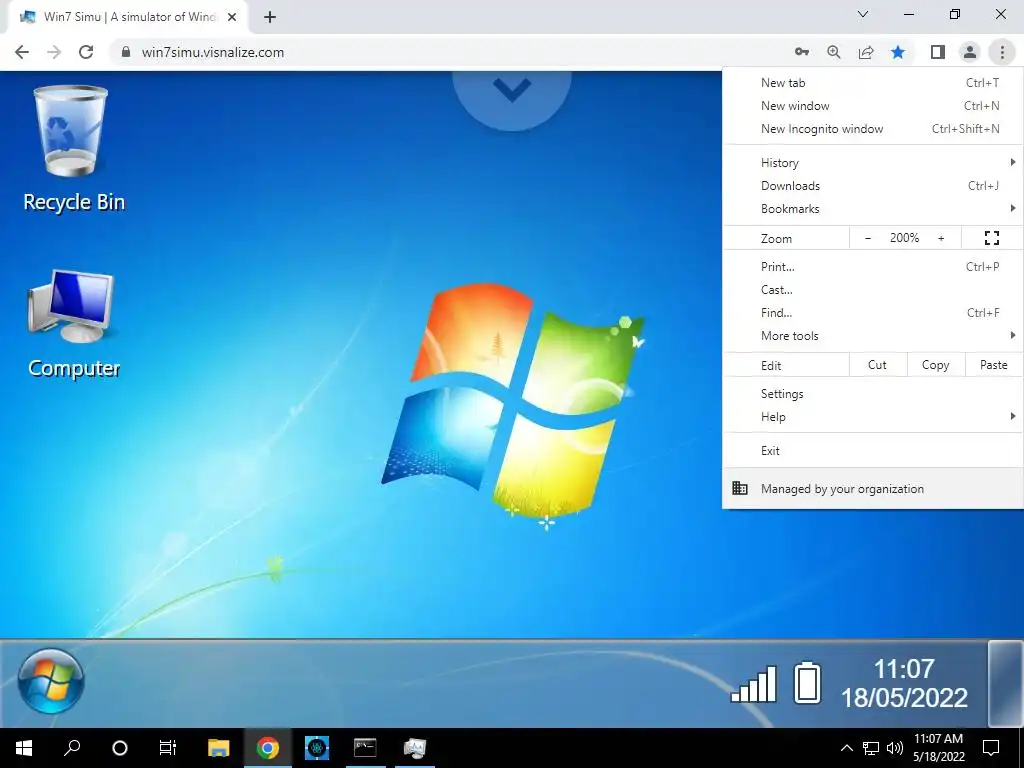Click the blue atom-logo taskbar app

(317, 748)
